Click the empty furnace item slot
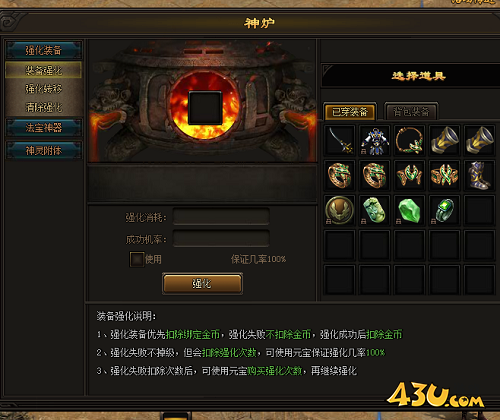Viewport: 500px width, 420px height. point(205,108)
